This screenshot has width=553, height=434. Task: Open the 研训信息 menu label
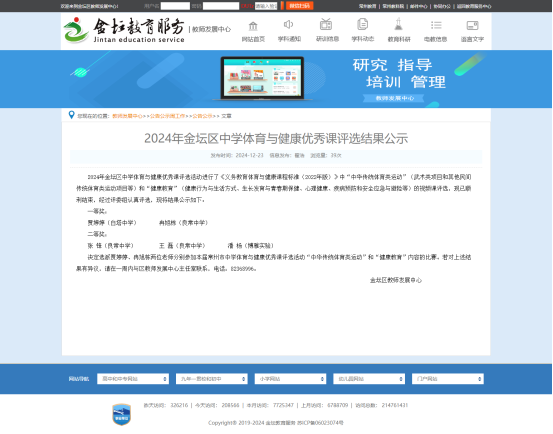click(x=327, y=39)
